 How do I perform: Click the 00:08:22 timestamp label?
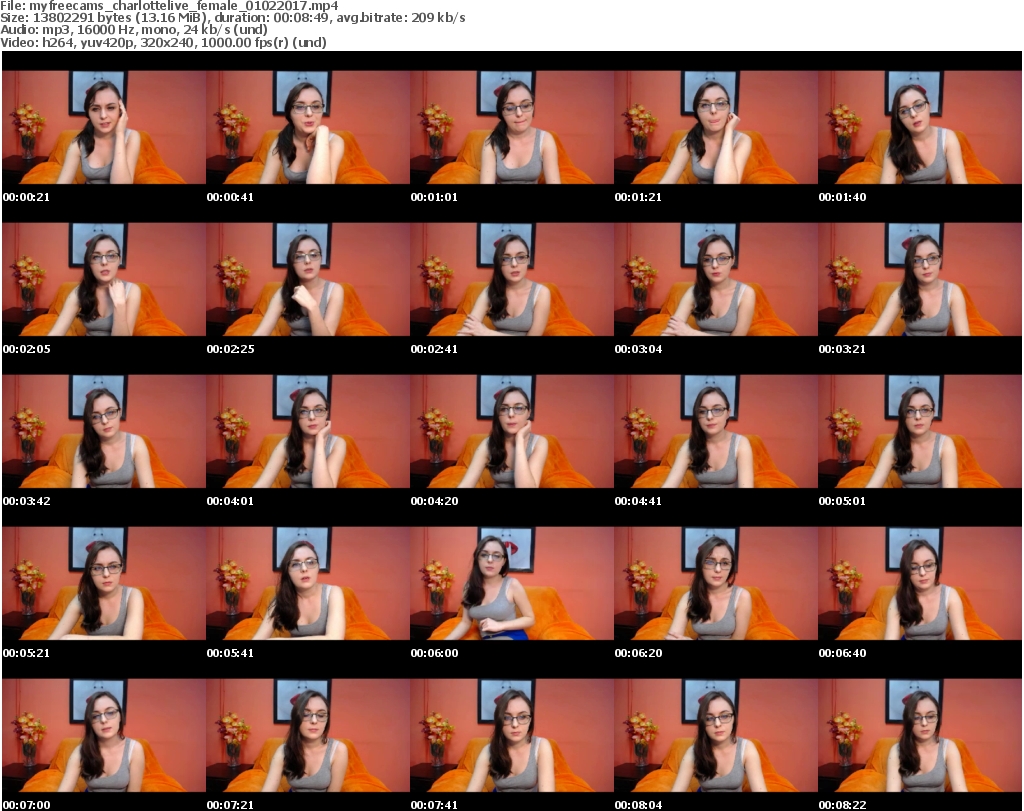[842, 805]
